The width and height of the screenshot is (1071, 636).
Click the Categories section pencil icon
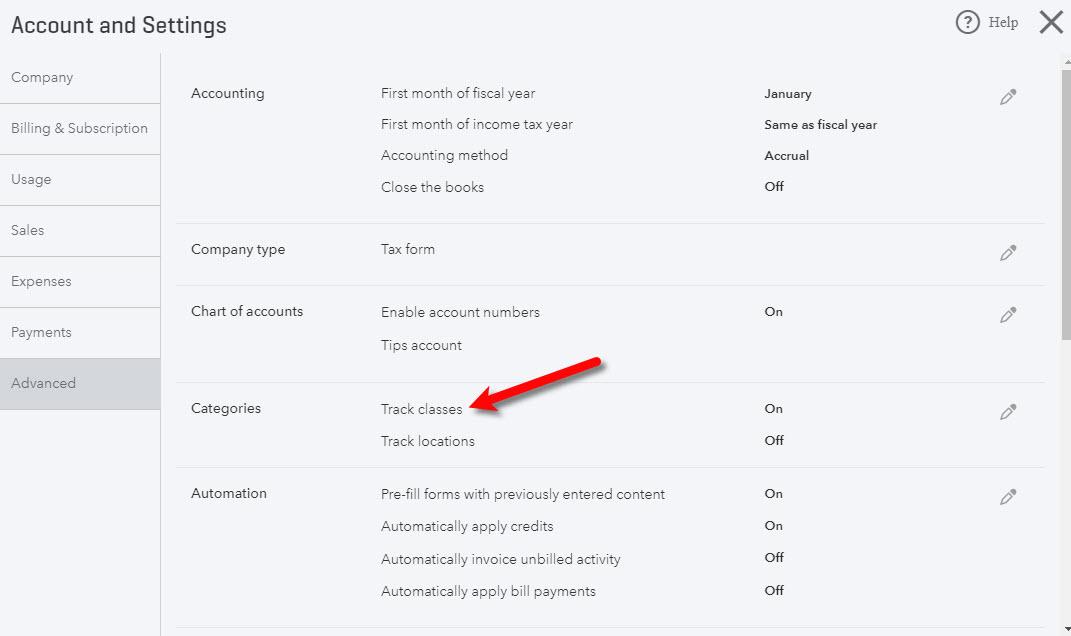coord(1008,412)
